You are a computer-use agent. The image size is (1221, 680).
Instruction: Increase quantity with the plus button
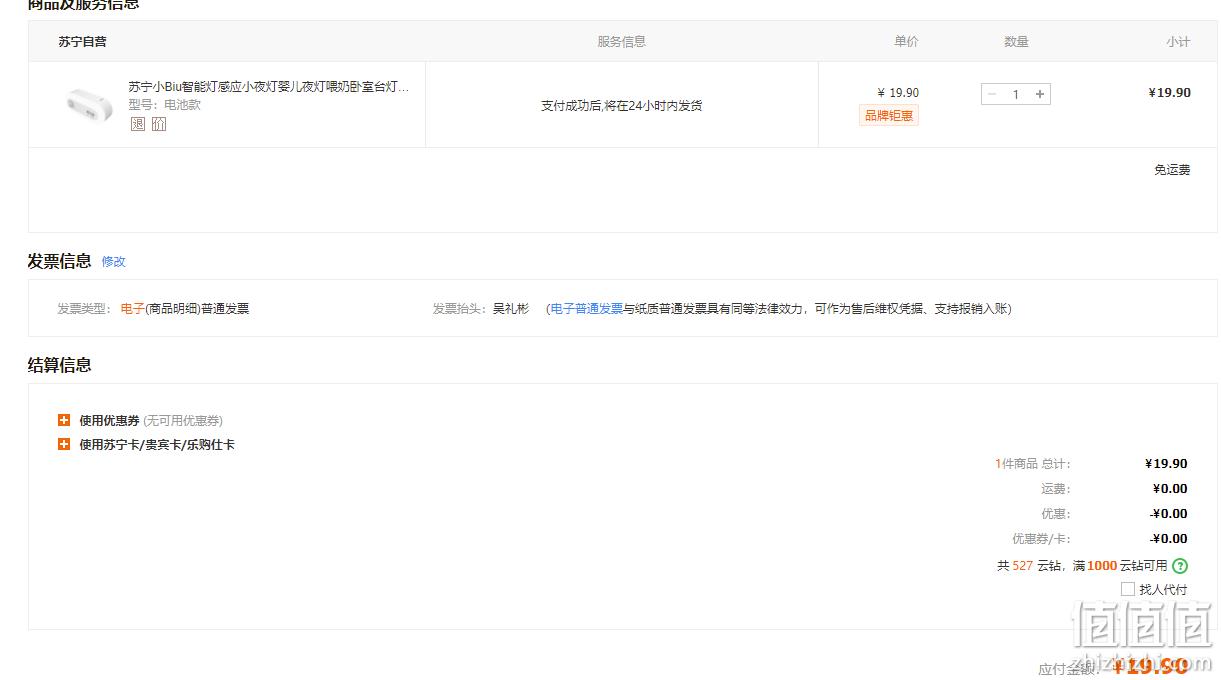(1040, 94)
